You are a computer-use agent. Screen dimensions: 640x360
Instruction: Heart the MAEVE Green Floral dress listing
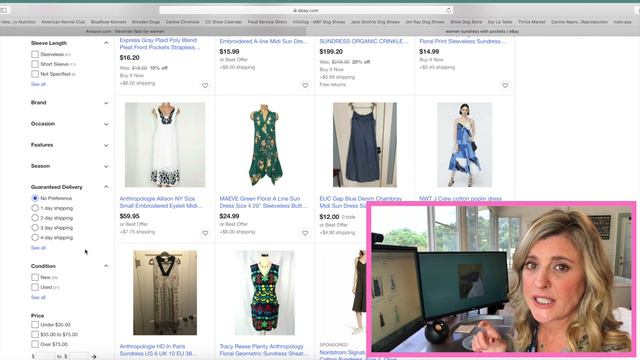(x=305, y=233)
